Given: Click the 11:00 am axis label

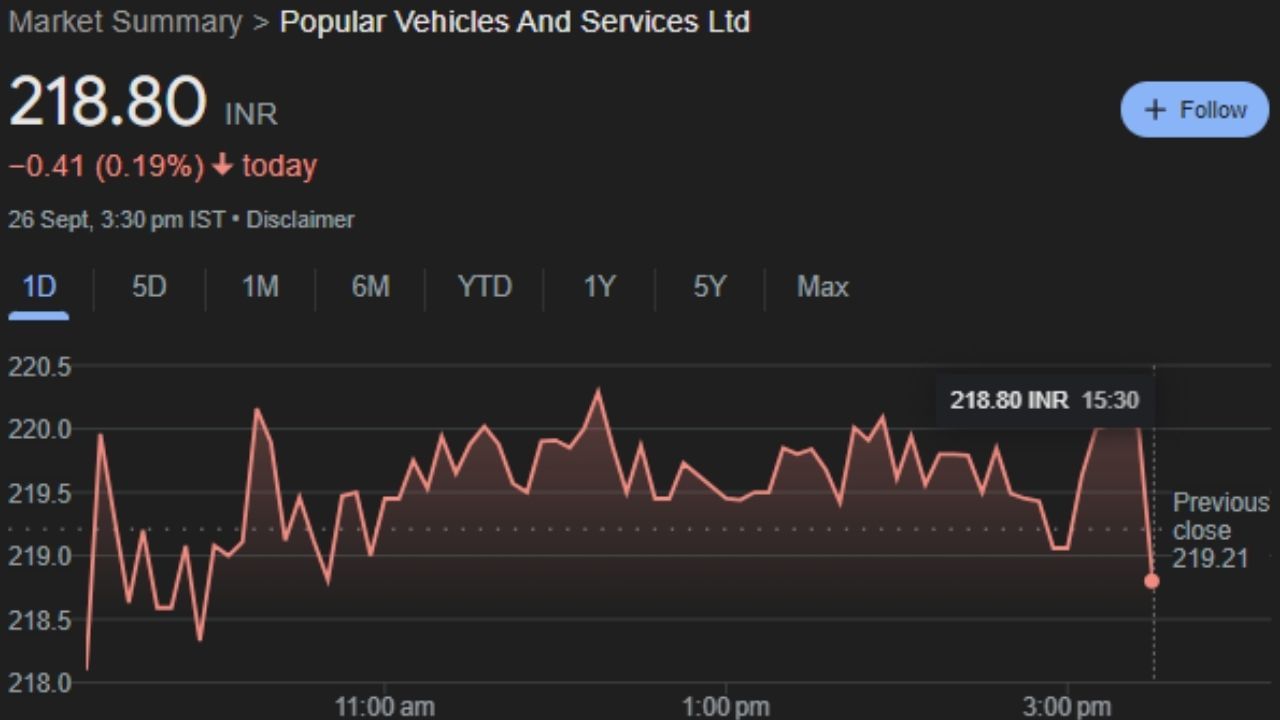Looking at the screenshot, I should click(385, 707).
